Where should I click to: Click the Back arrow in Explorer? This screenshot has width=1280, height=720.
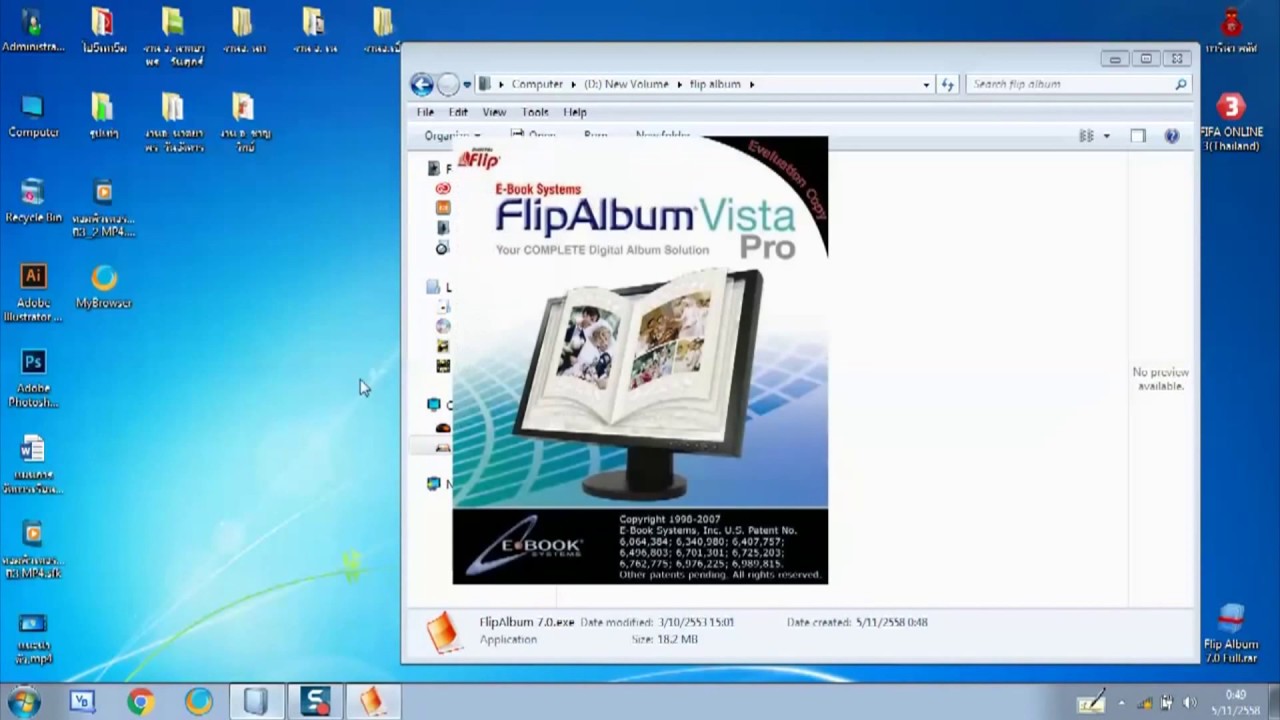422,84
